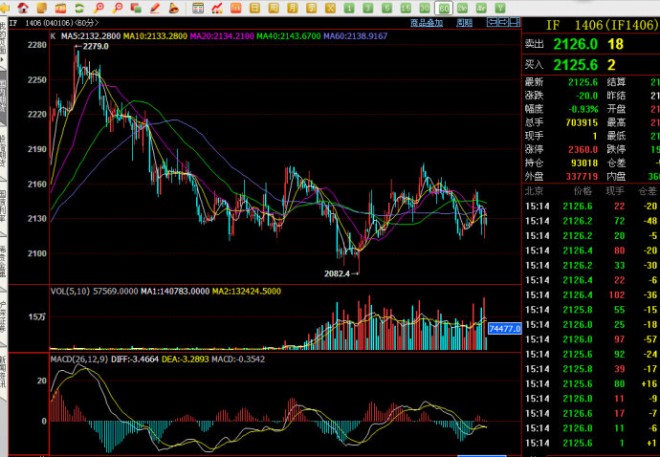
Task: Click the blue 74477.0 volume marker
Action: [x=503, y=328]
